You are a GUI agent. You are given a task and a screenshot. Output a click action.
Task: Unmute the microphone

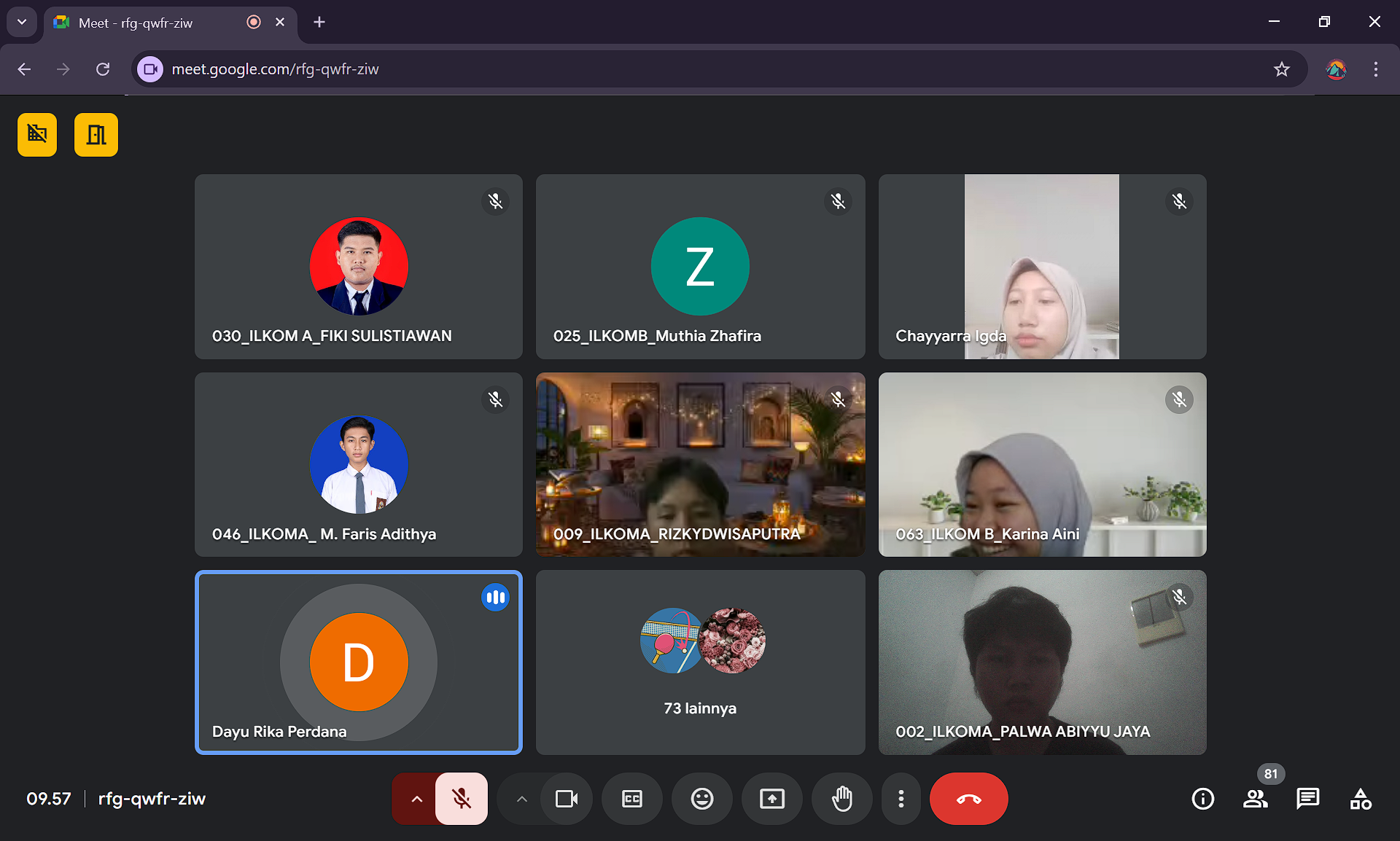click(x=461, y=799)
